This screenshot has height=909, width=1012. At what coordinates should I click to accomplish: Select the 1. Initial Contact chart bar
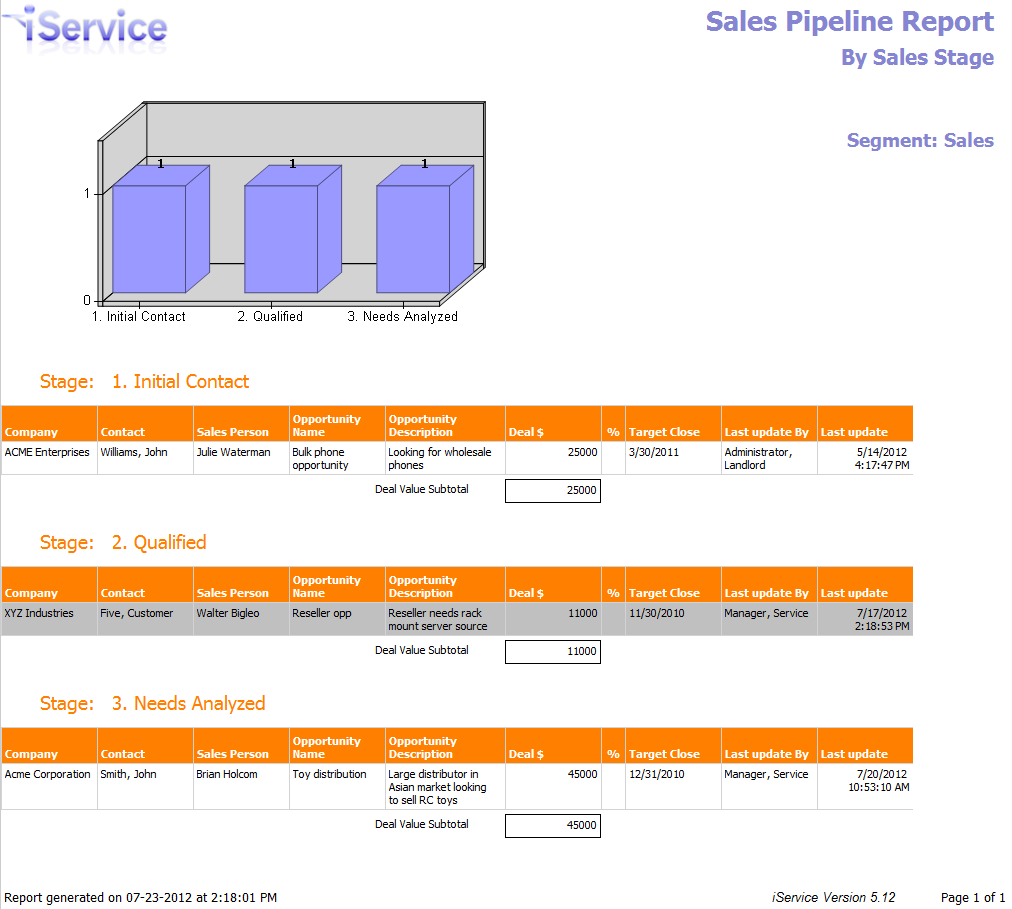161,229
